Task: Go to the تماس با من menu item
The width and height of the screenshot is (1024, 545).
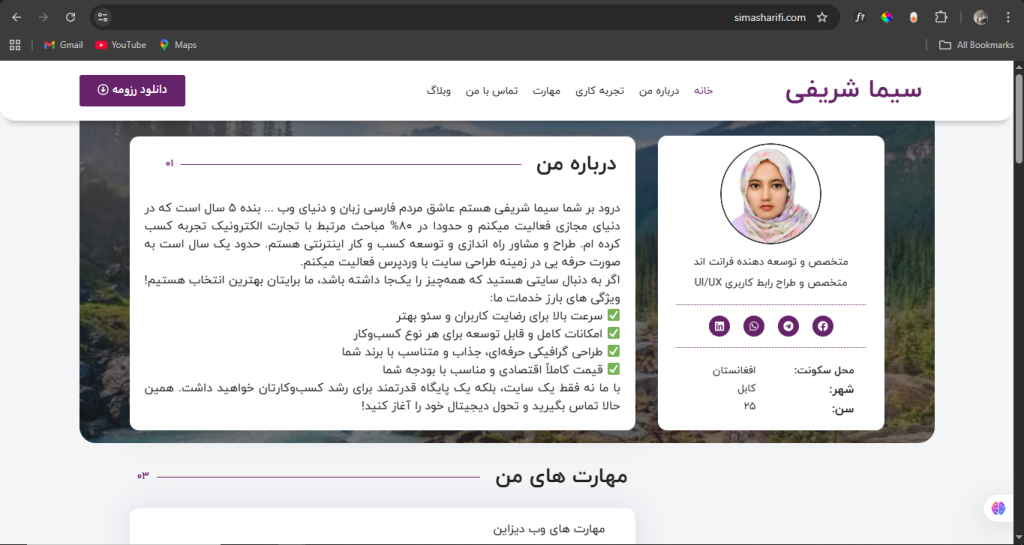Action: point(492,91)
